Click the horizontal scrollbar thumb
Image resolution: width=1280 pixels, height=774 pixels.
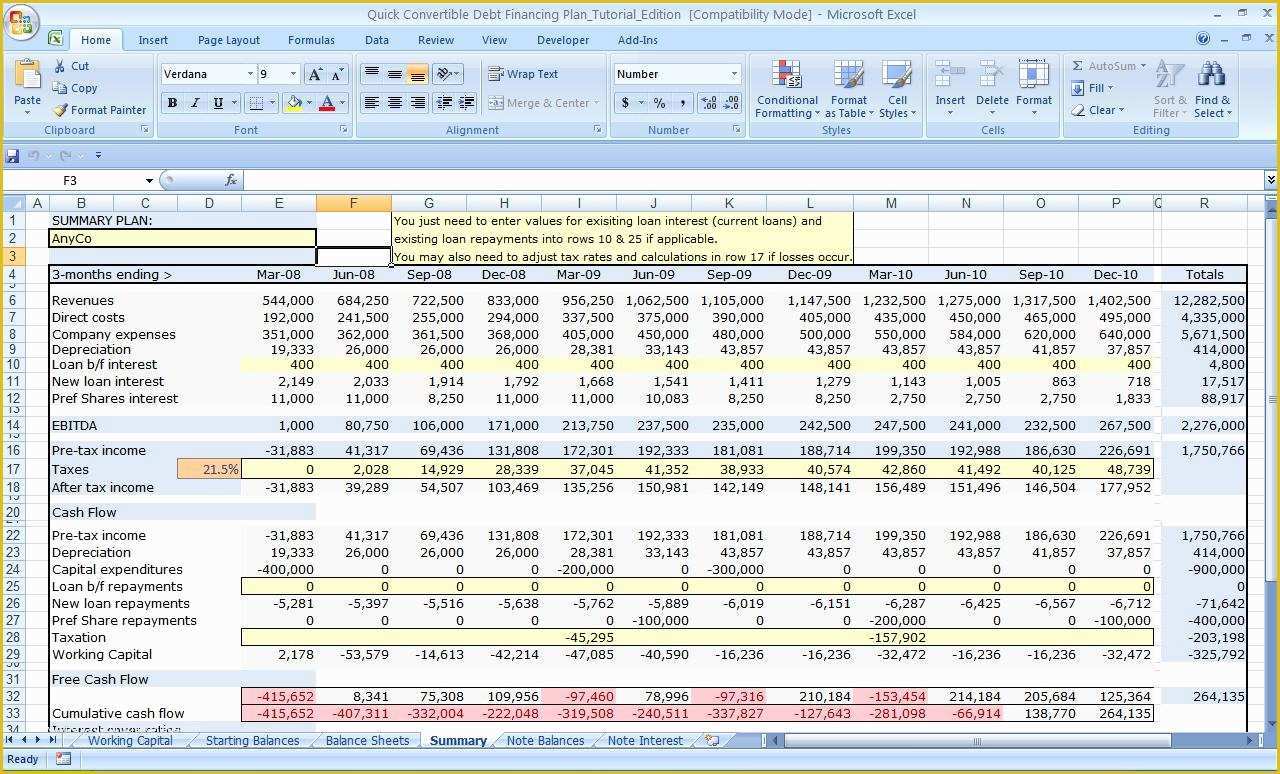977,741
